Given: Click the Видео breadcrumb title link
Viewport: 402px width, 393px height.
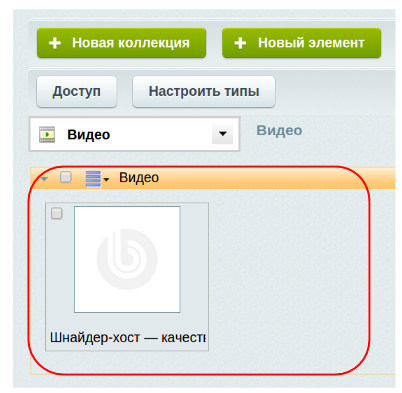Looking at the screenshot, I should (279, 130).
